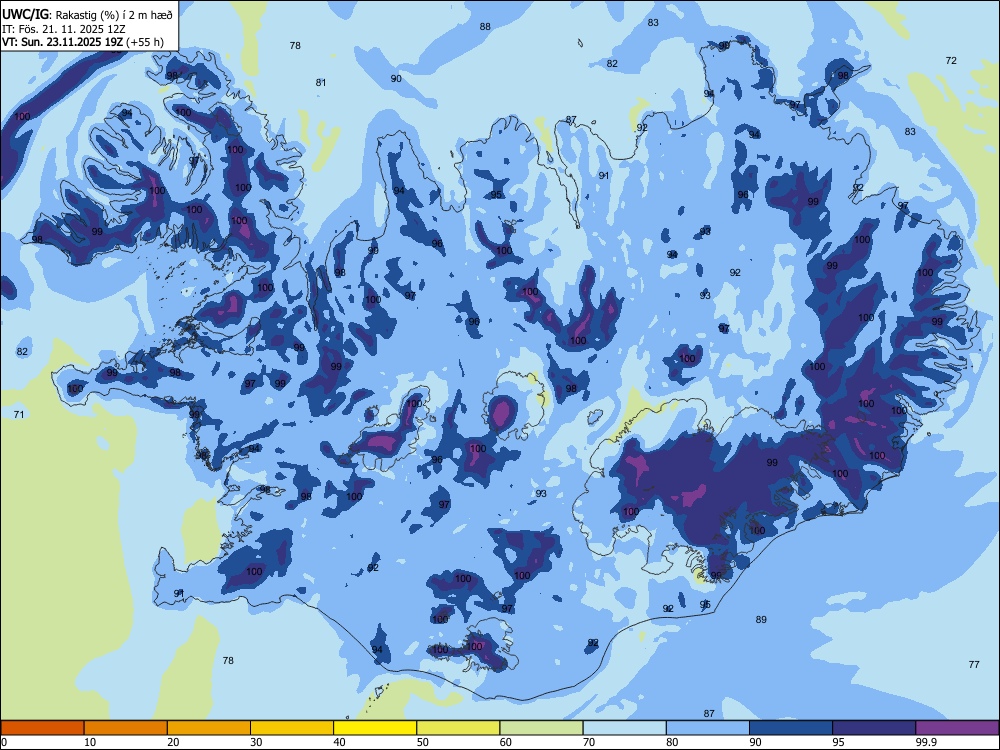
Task: Choose the golden 30–40 legend swatch
Action: pyautogui.click(x=292, y=728)
